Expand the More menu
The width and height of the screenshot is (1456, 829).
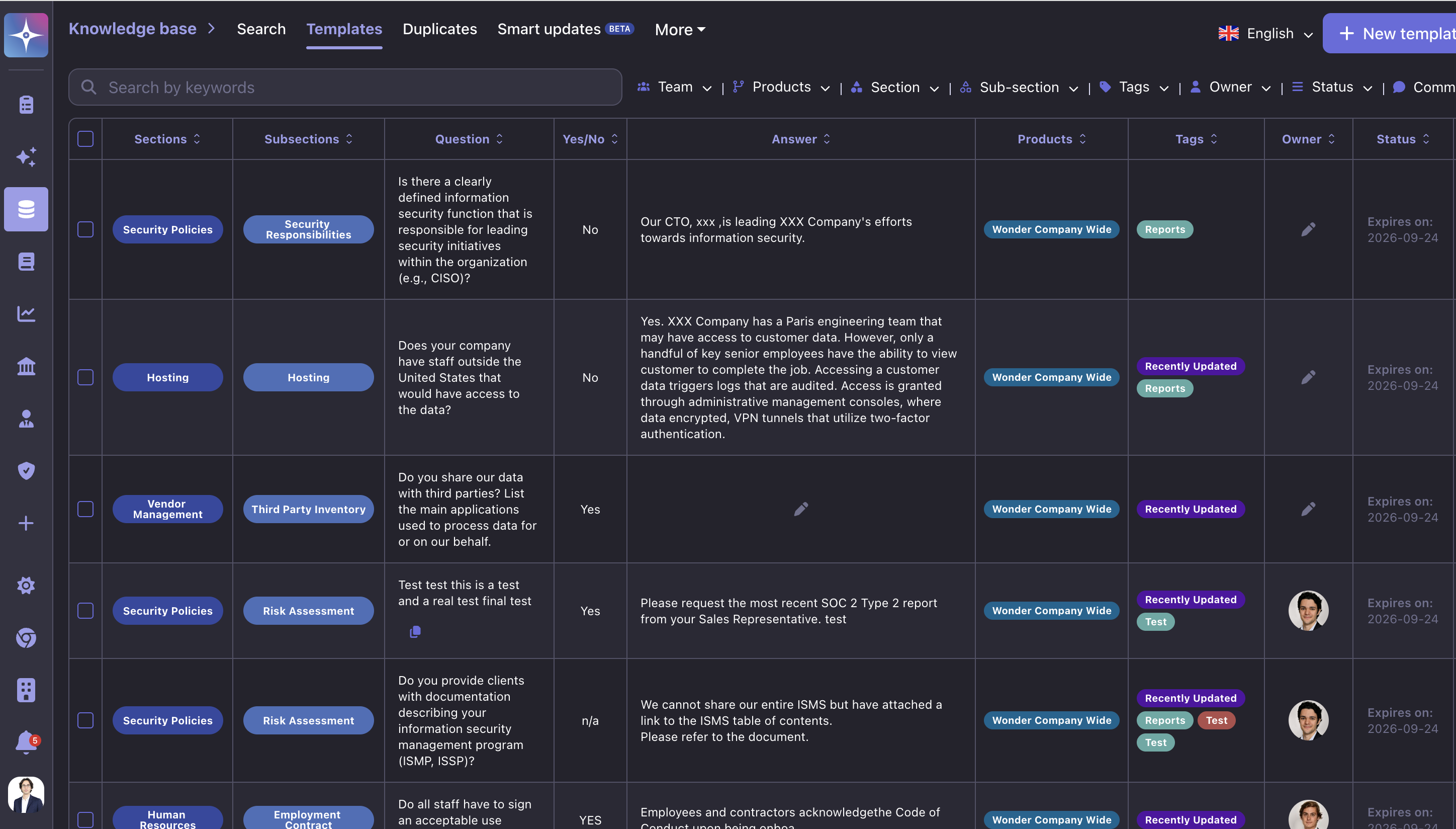point(679,30)
